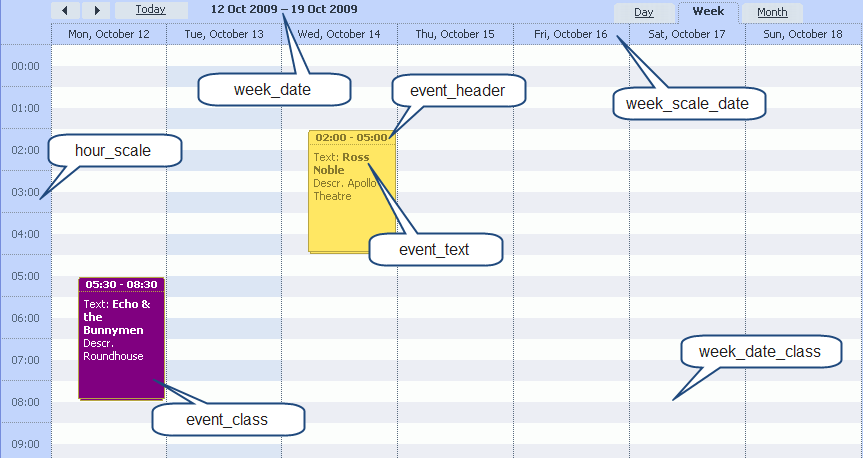The width and height of the screenshot is (863, 458).
Task: Click the 09:00 hour scale label
Action: point(26,444)
